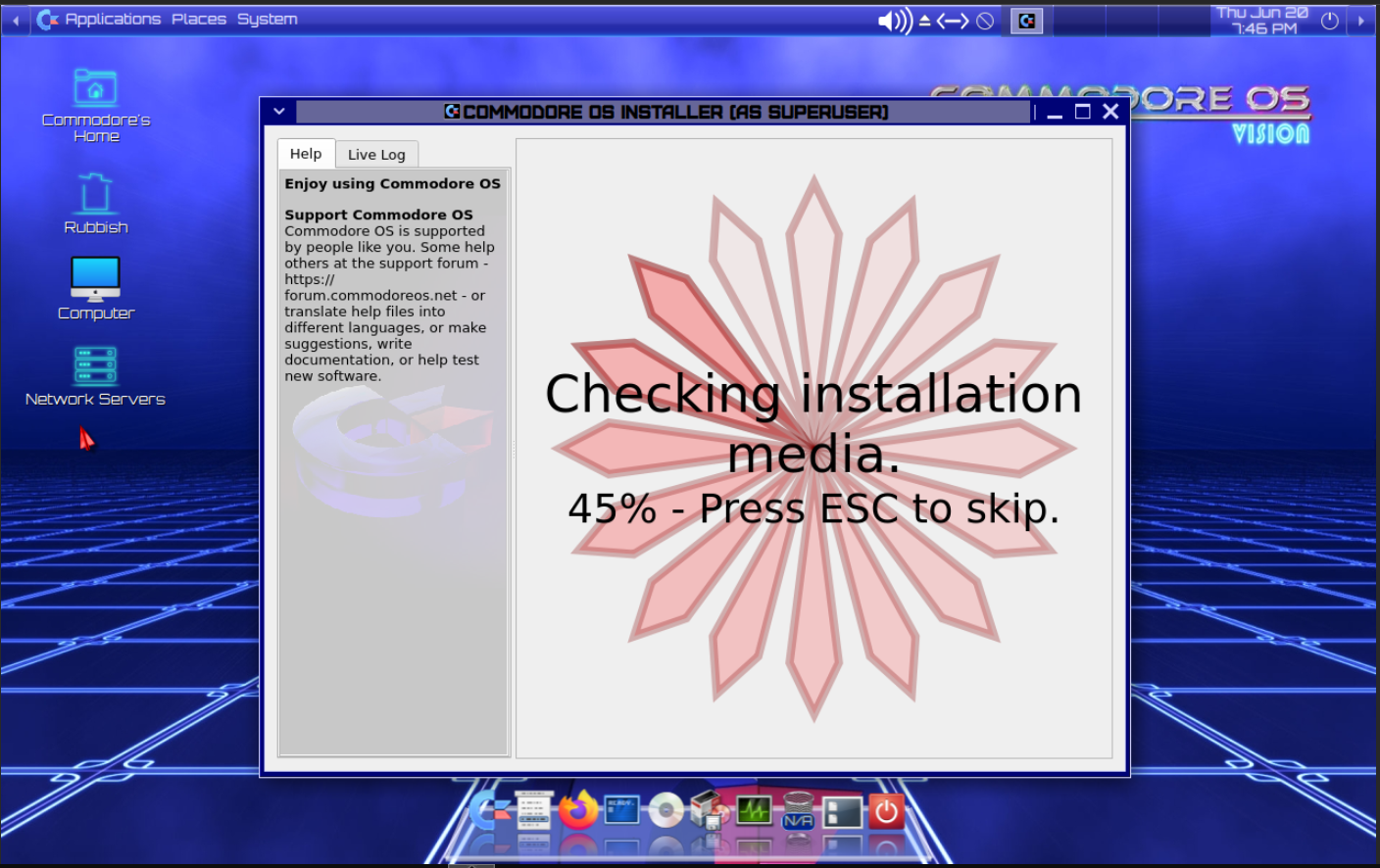The image size is (1380, 868).
Task: Click the eject icon in the top panel
Action: coord(924,21)
